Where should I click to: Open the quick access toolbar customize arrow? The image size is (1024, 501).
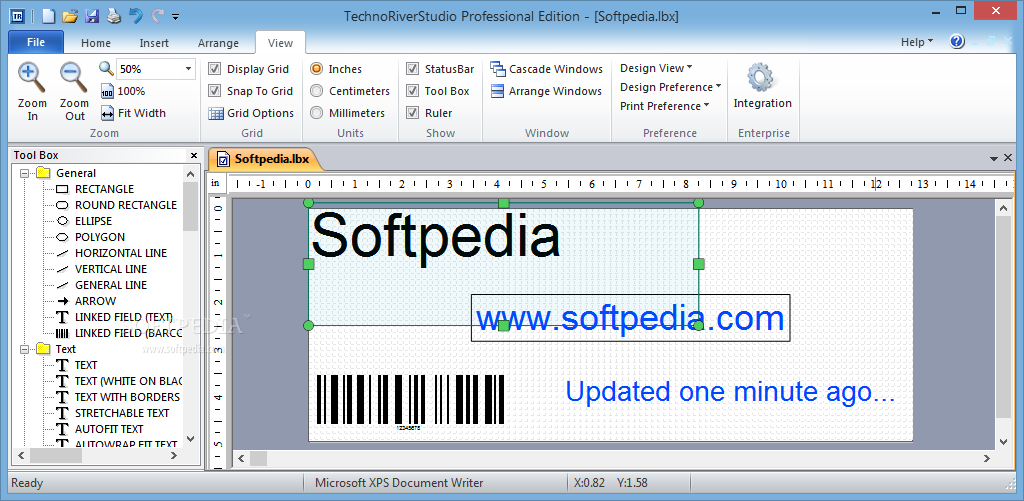click(176, 18)
